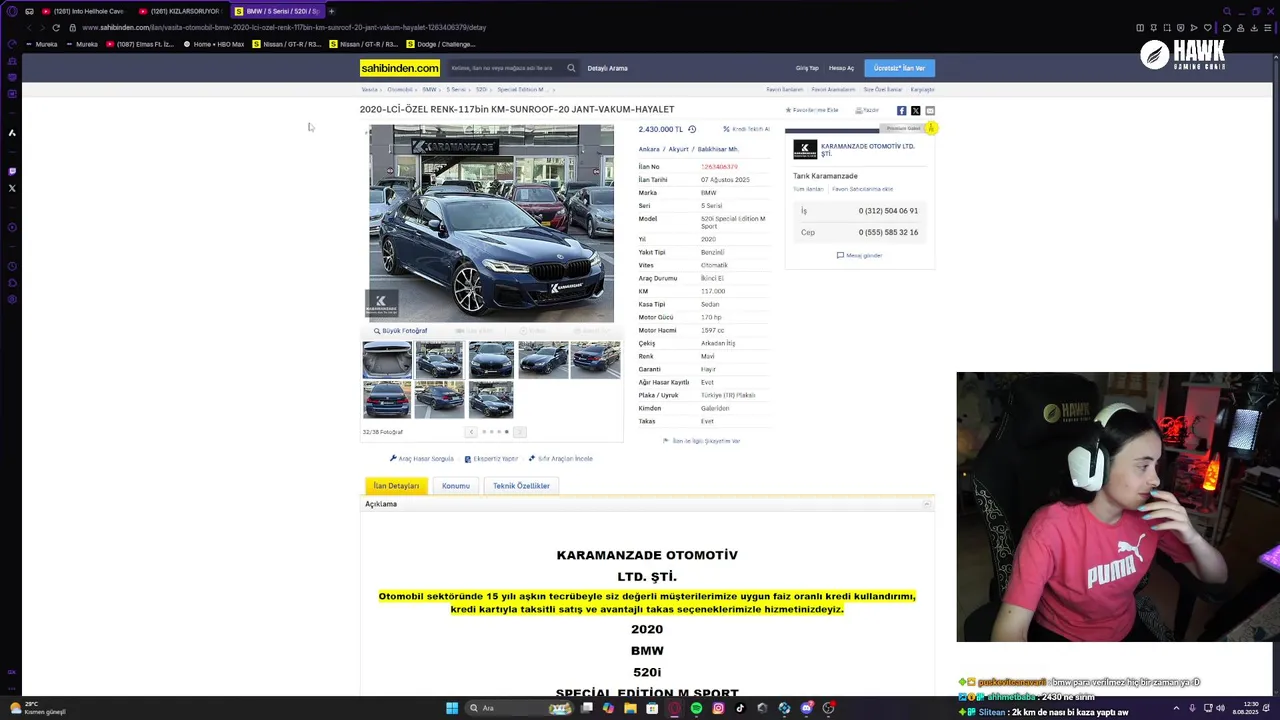This screenshot has width=1280, height=720.
Task: Click Mesaj gönder to message seller
Action: 860,255
